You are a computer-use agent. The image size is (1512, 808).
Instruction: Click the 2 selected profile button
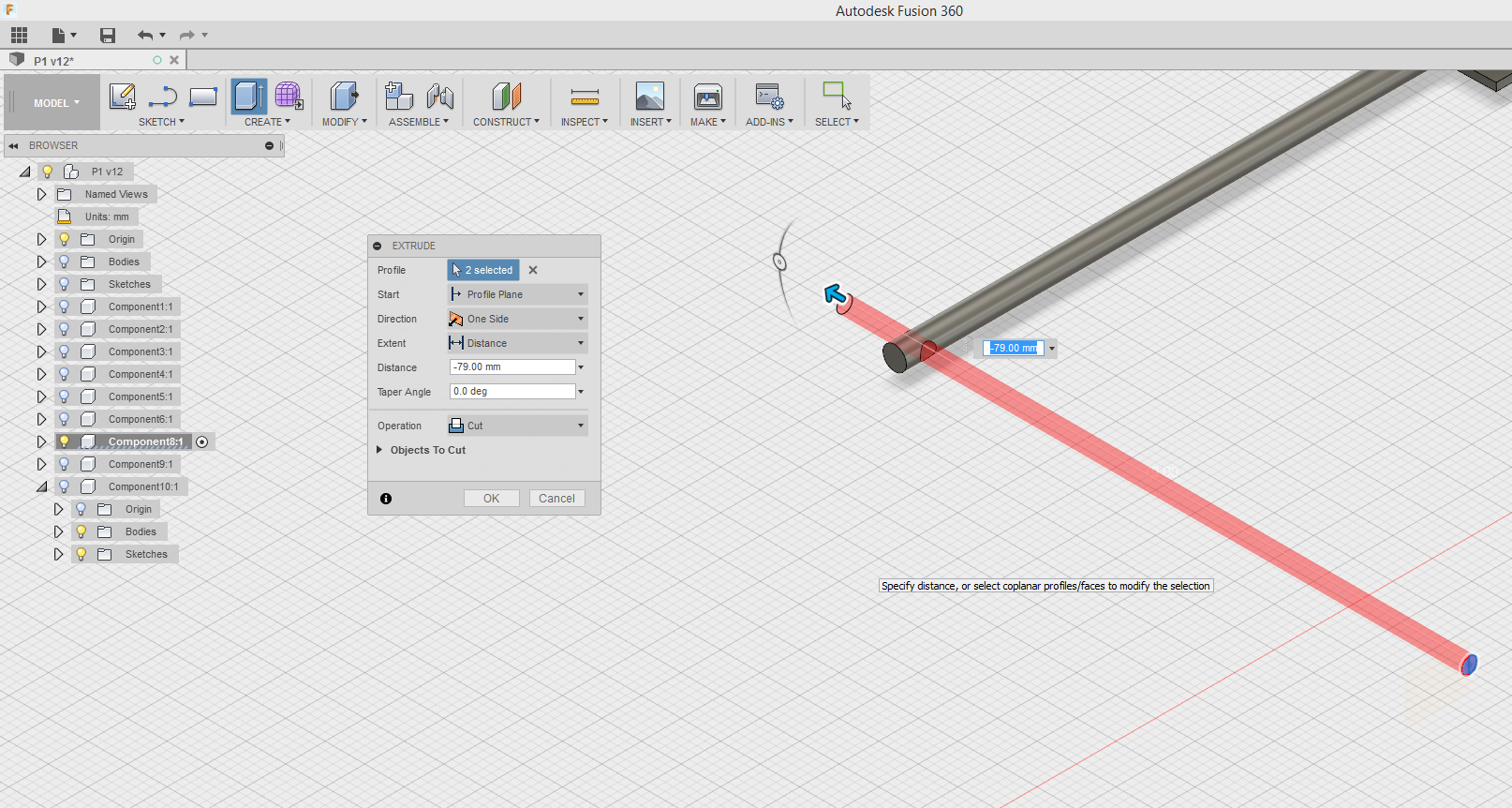click(483, 270)
